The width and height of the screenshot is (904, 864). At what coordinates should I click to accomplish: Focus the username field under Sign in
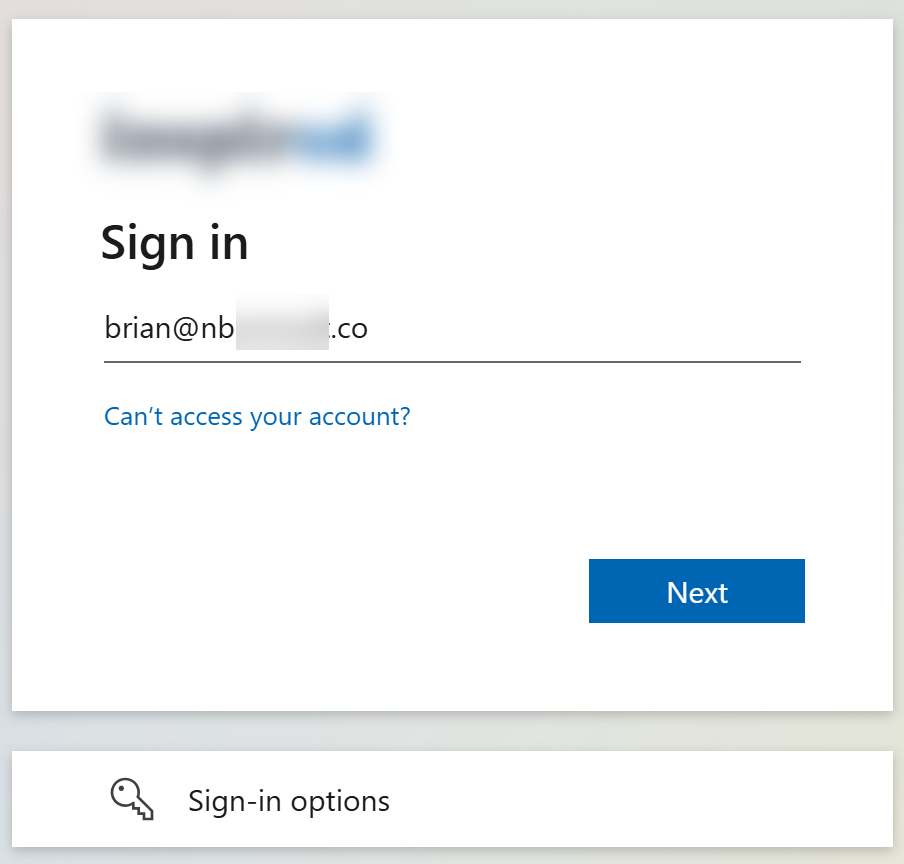point(452,329)
